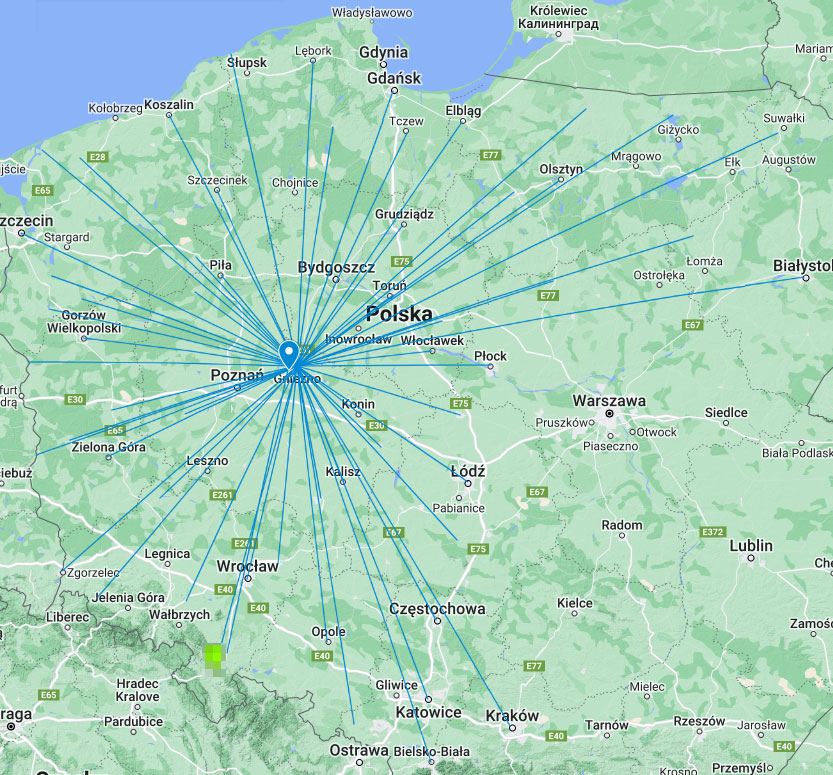Screen dimensions: 833x775
Task: Click the Olsztyn city label
Action: point(561,170)
